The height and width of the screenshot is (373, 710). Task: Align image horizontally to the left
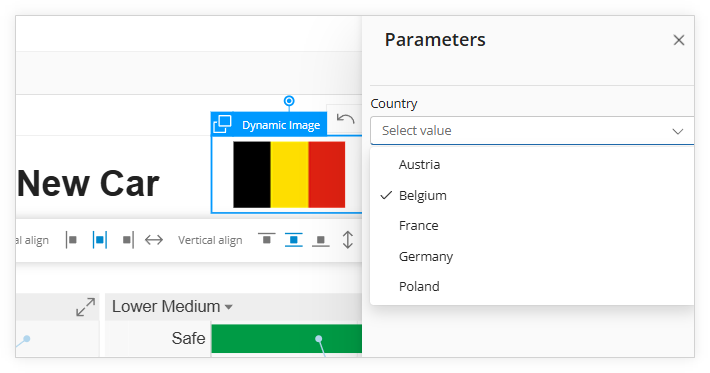[71, 240]
